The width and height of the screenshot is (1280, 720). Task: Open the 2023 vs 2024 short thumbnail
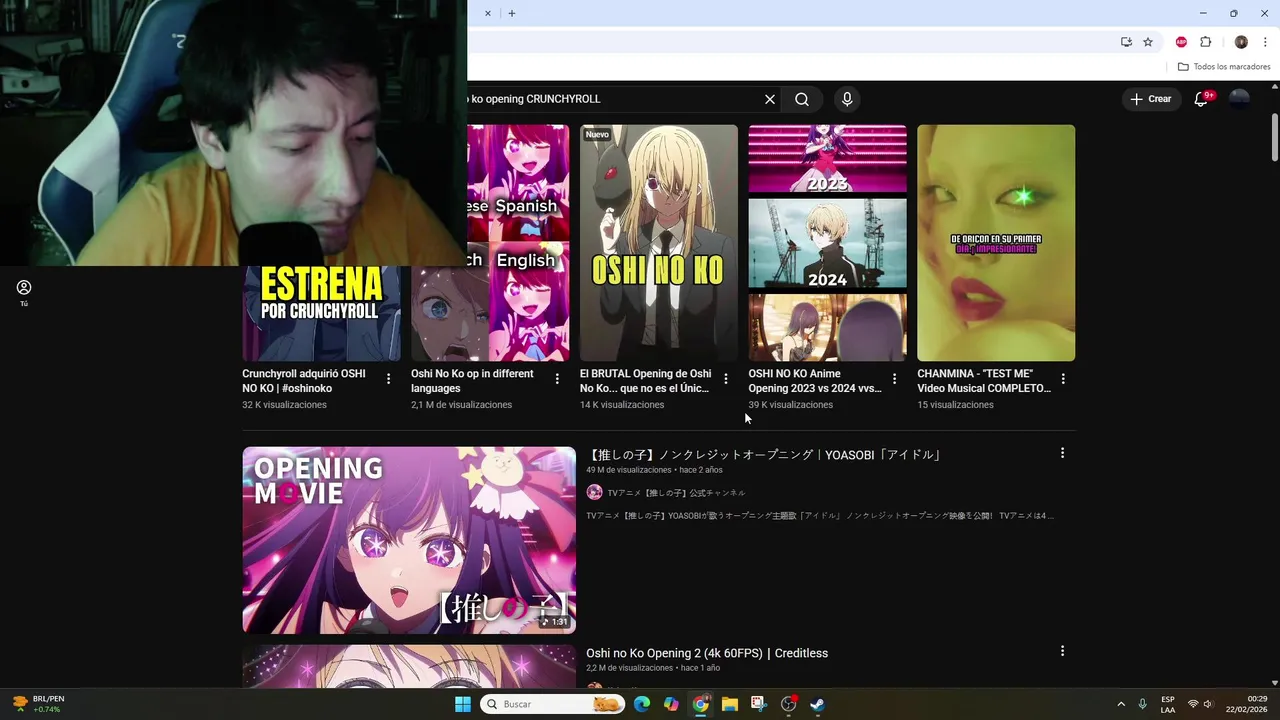pyautogui.click(x=828, y=243)
